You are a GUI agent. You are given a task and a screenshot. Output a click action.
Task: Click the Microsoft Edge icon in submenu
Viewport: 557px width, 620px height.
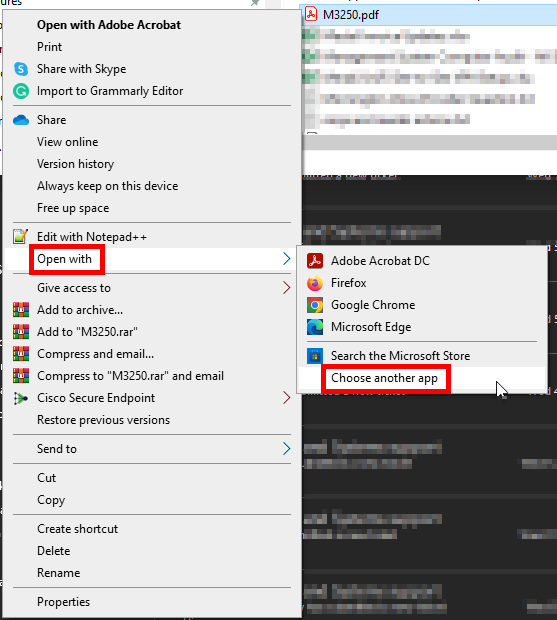315,327
